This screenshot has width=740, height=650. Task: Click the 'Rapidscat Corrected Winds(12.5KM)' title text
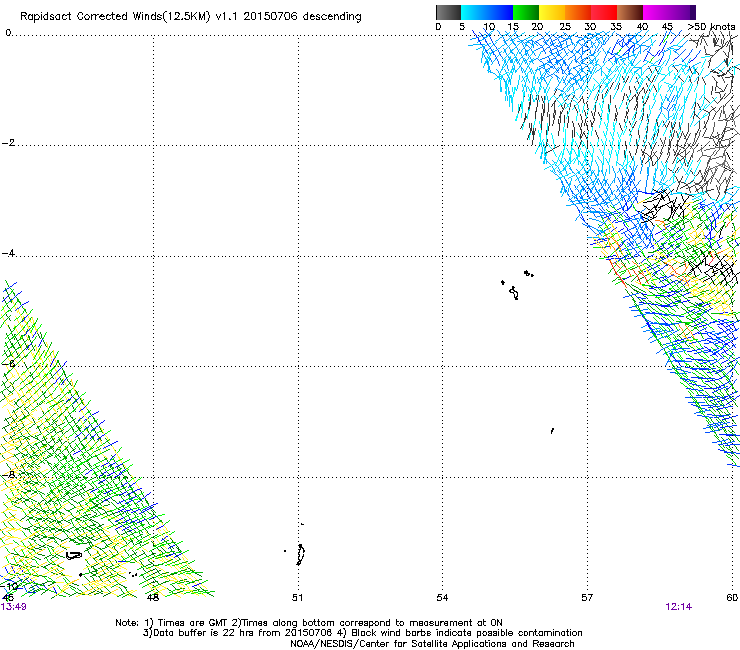pyautogui.click(x=115, y=17)
